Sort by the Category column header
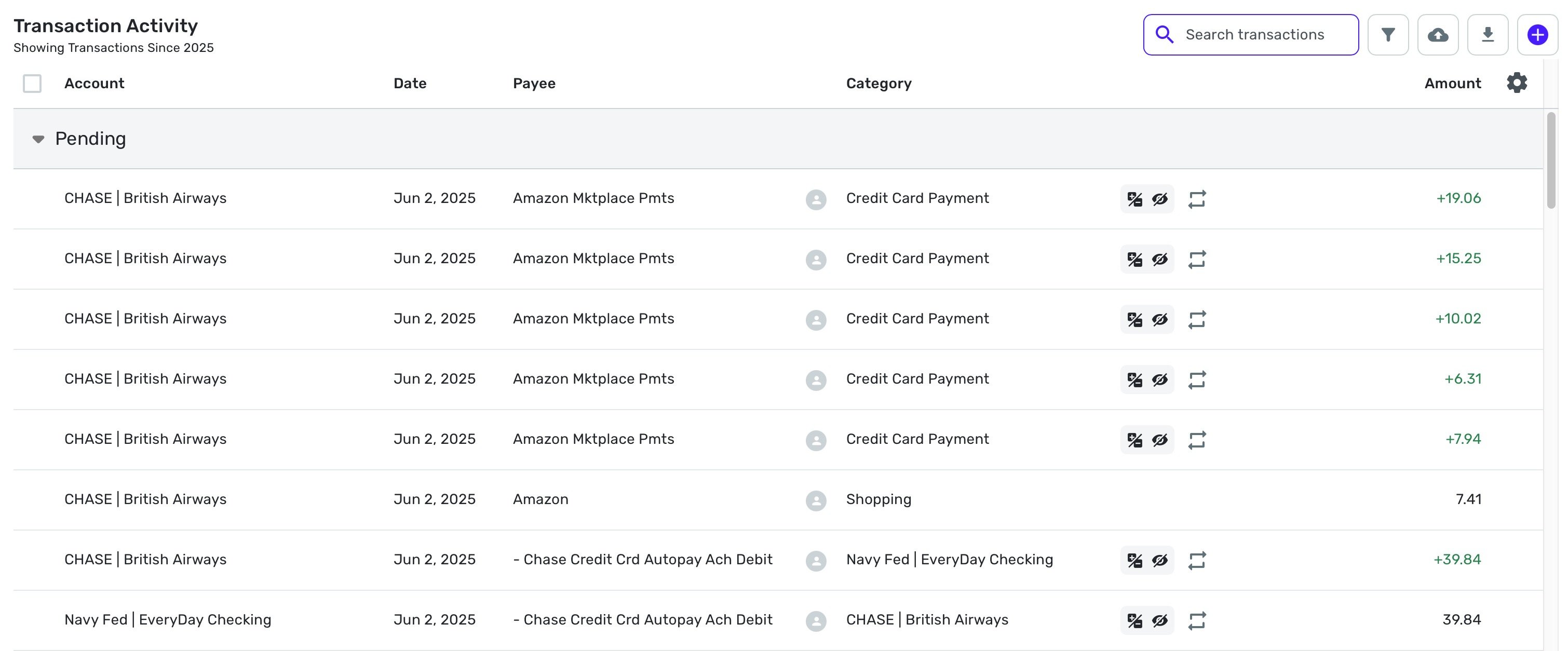This screenshot has height=651, width=1568. [878, 84]
